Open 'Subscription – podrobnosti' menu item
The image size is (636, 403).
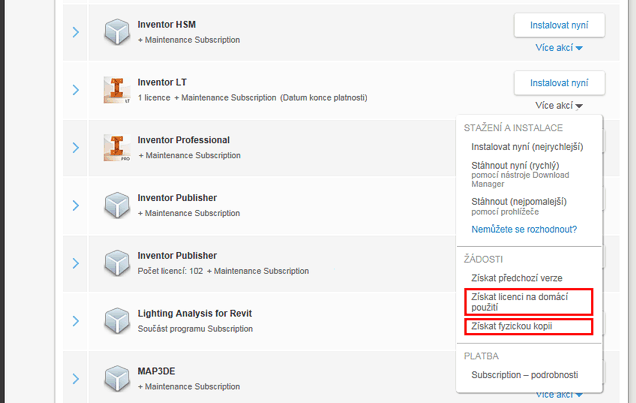click(524, 375)
